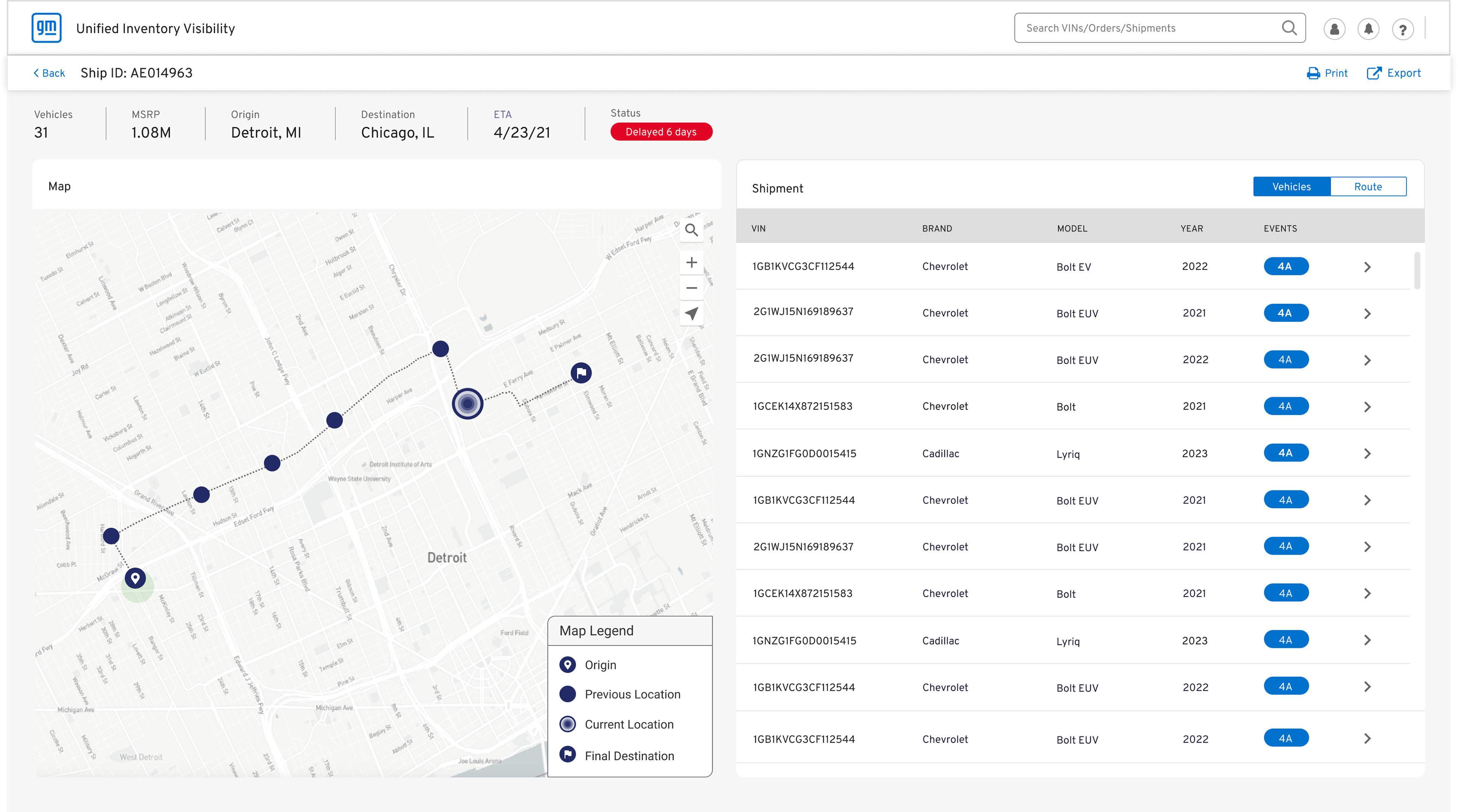1458x812 pixels.
Task: Zoom in with the map plus button
Action: click(691, 262)
